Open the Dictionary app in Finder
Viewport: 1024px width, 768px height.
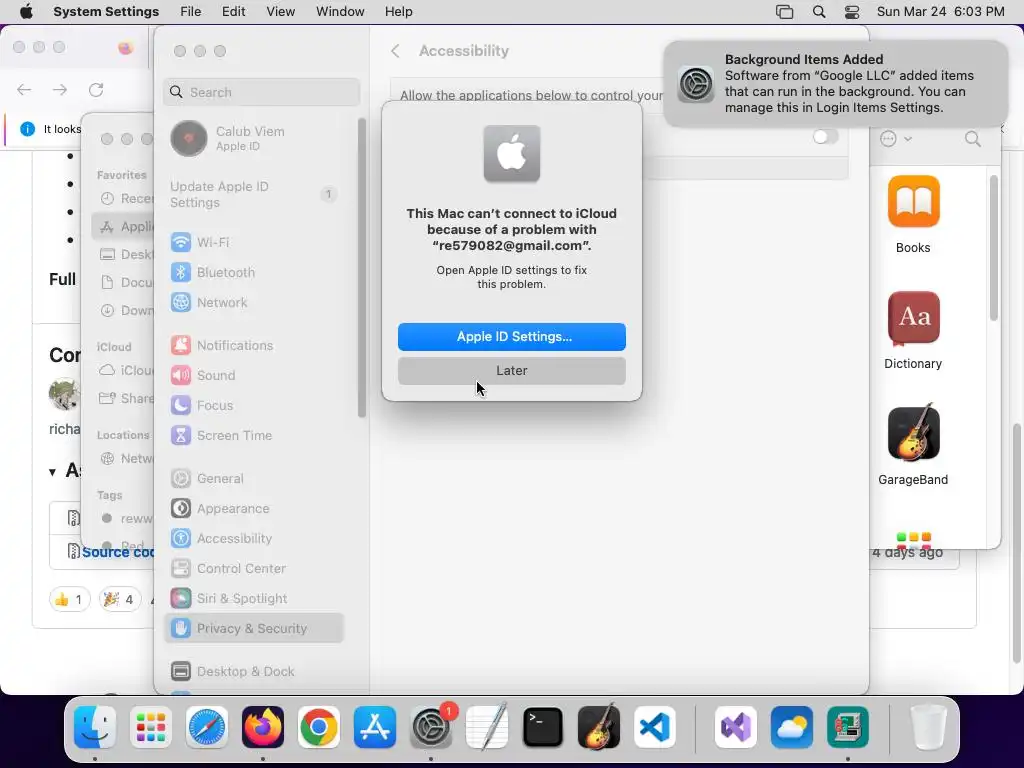click(x=913, y=330)
